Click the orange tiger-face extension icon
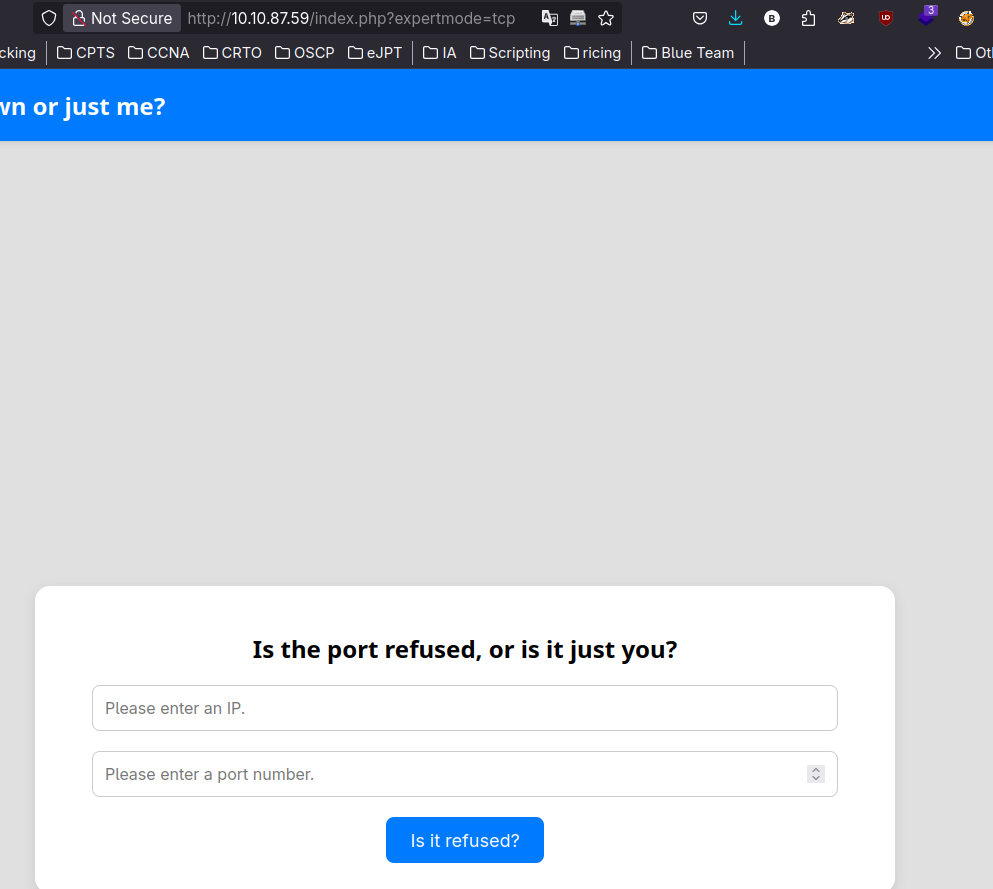 [966, 18]
